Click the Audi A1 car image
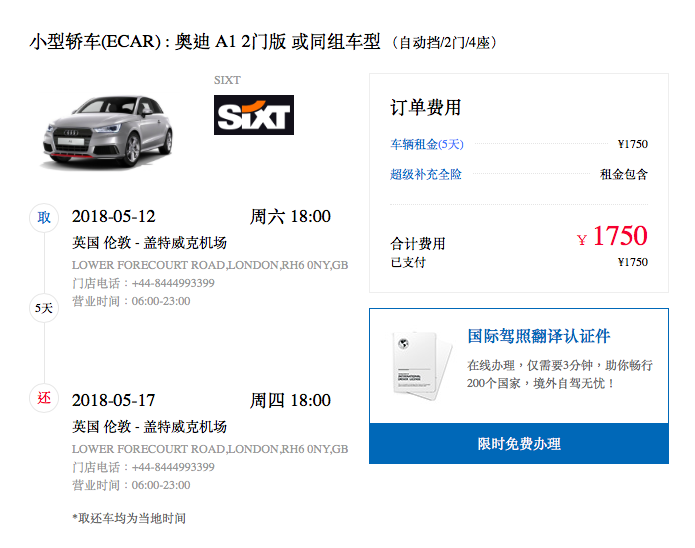The width and height of the screenshot is (695, 548). [x=107, y=133]
